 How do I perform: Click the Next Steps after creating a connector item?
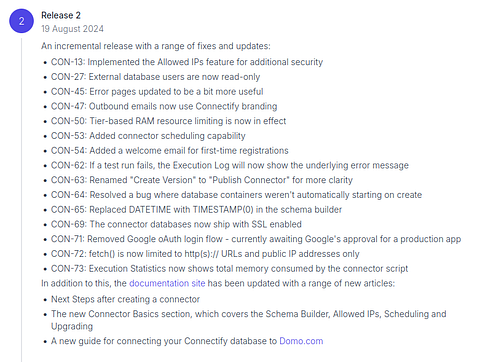point(125,299)
